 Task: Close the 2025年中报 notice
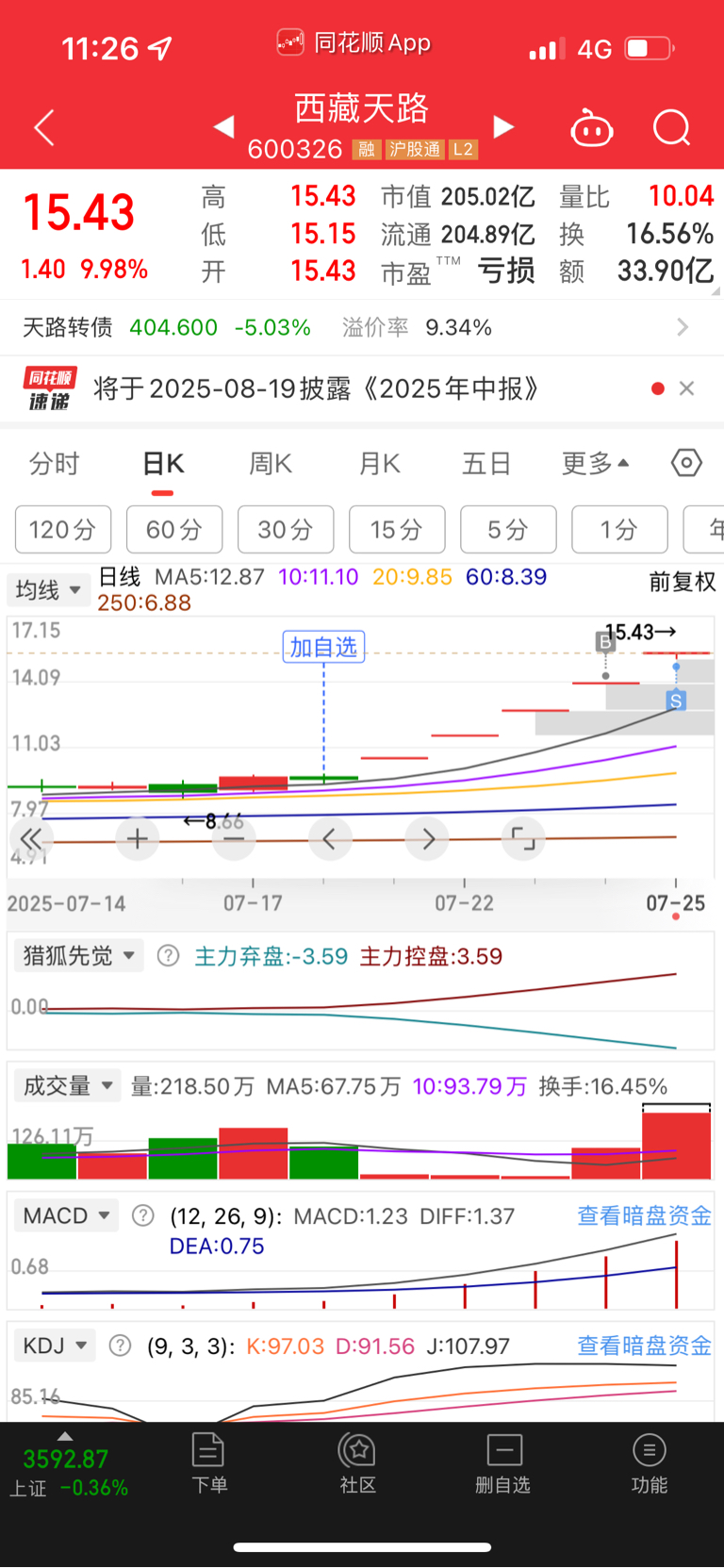(686, 388)
